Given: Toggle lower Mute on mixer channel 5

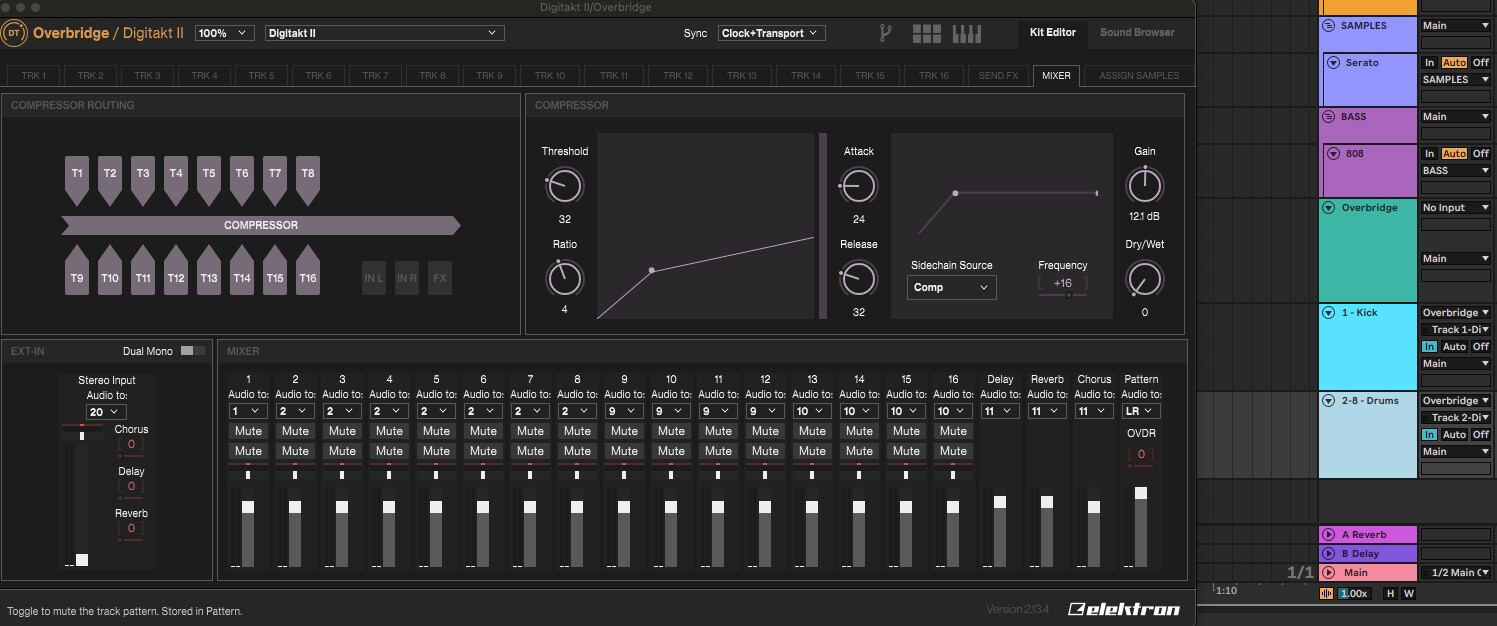Looking at the screenshot, I should [436, 451].
